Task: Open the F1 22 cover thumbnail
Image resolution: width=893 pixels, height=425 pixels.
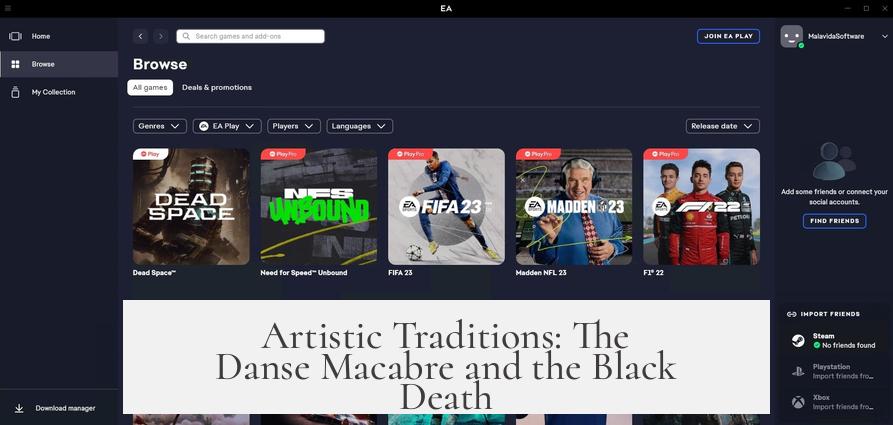Action: pyautogui.click(x=702, y=207)
